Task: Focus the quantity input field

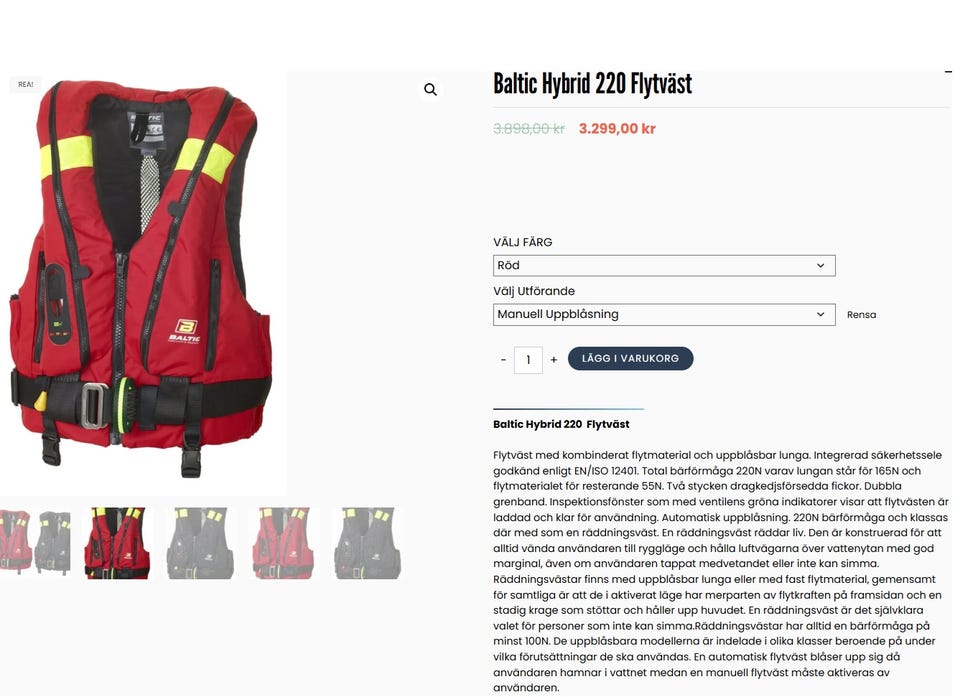Action: pyautogui.click(x=528, y=360)
